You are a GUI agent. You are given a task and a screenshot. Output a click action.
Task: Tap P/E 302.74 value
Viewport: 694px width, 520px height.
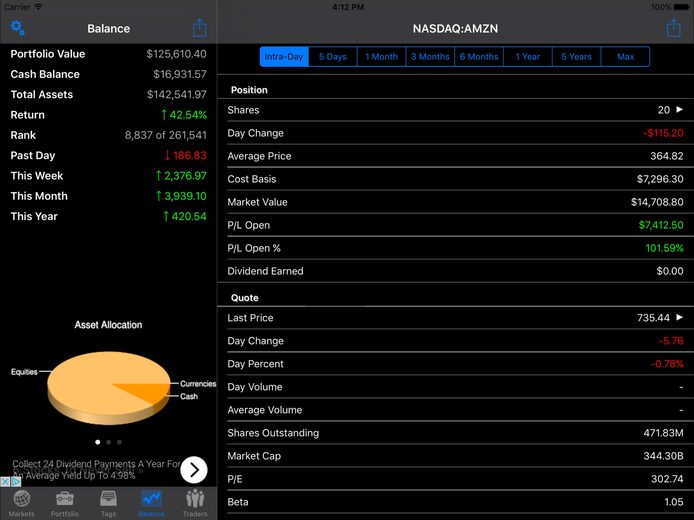click(667, 479)
